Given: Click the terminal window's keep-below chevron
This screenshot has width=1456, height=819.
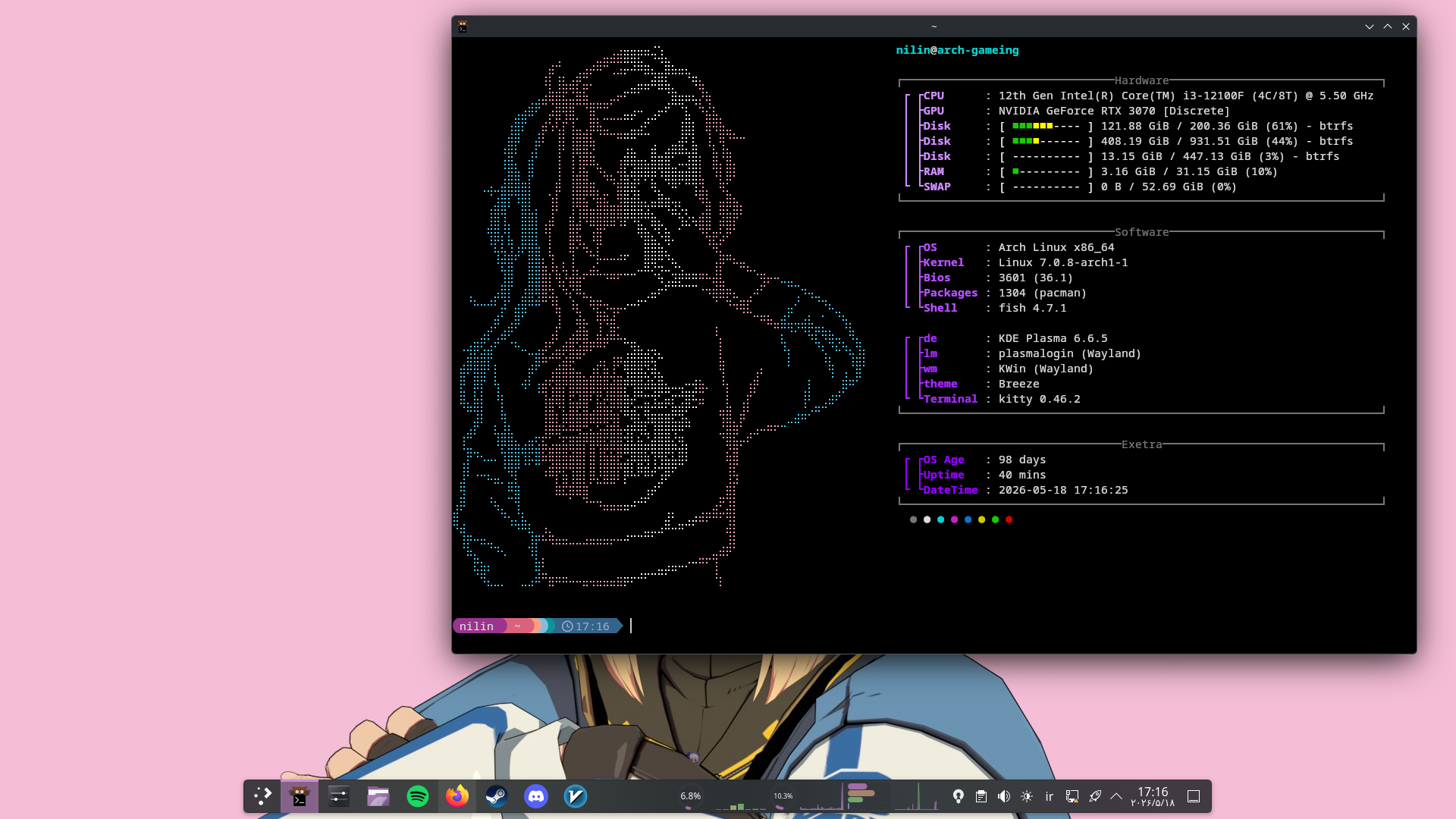Looking at the screenshot, I should (x=1370, y=27).
